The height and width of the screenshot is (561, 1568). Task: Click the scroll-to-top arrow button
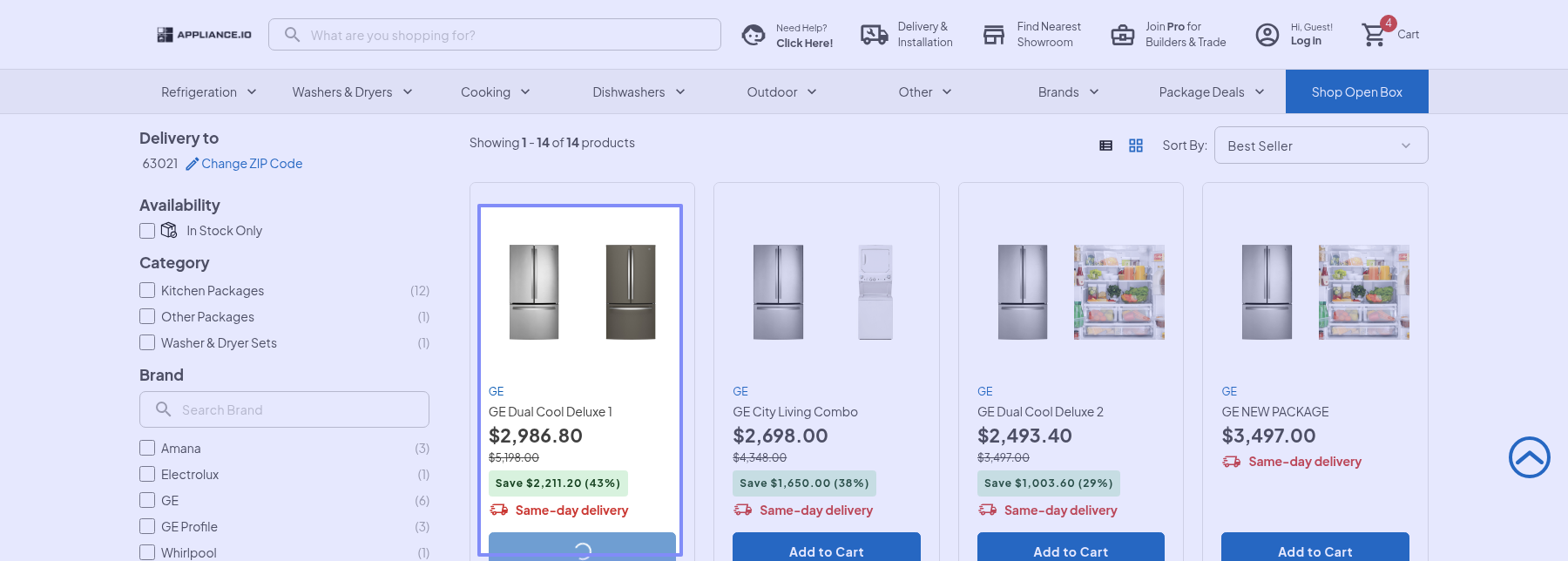(1529, 457)
